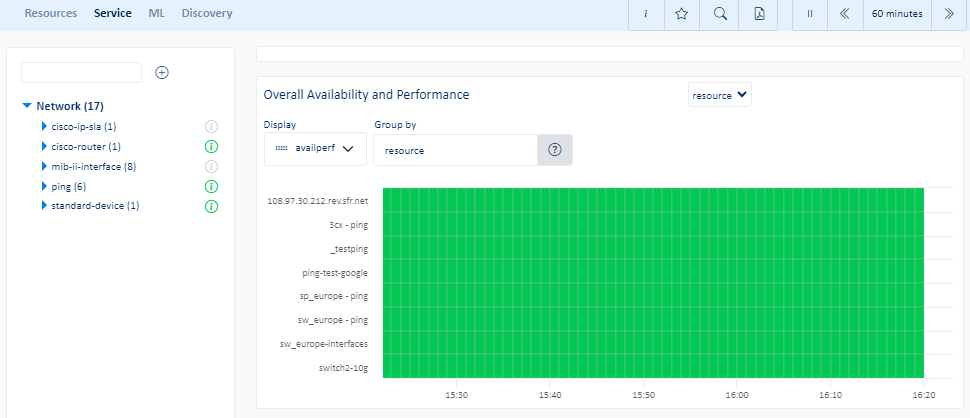This screenshot has width=970, height=418.
Task: Click info icon for cisco-ip-sla
Action: click(x=211, y=127)
